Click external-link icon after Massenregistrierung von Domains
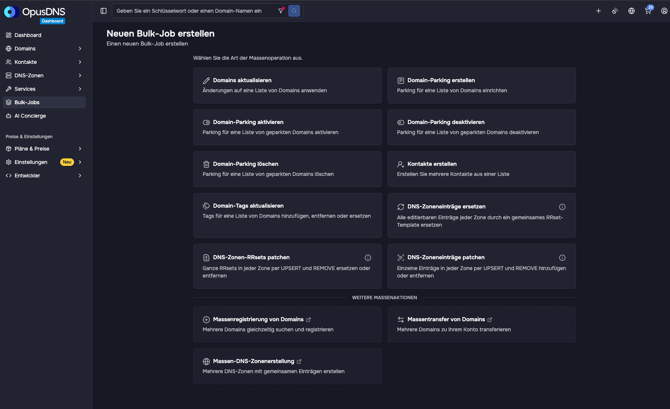The image size is (670, 409). [309, 320]
